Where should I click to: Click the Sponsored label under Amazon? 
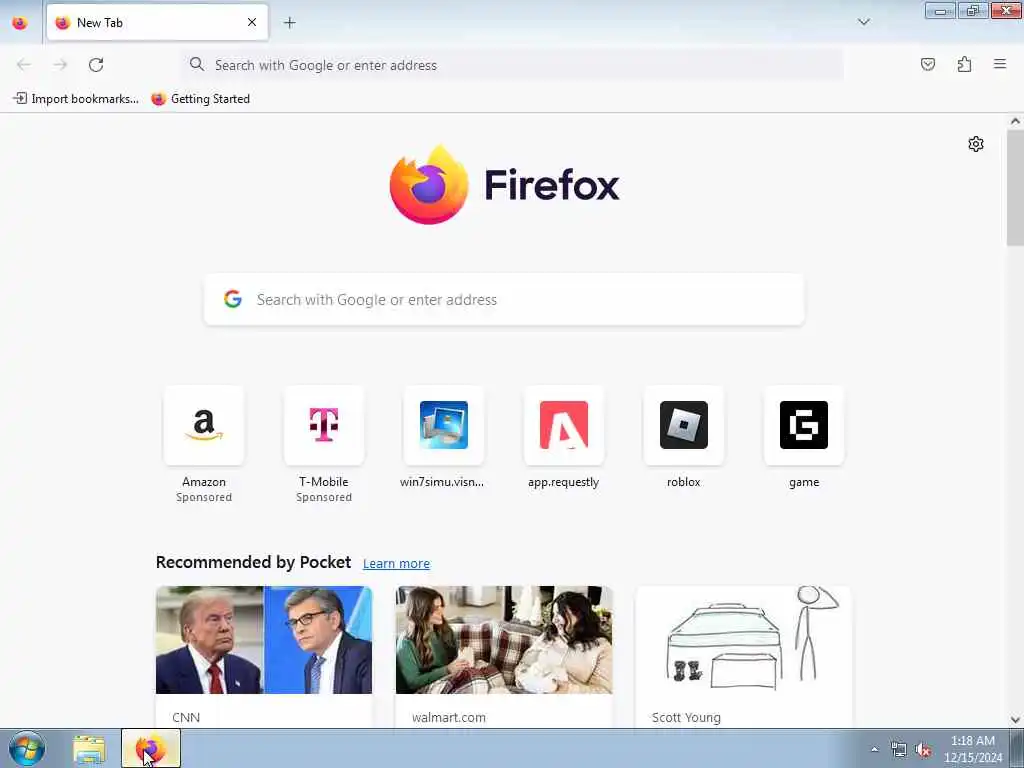click(204, 498)
